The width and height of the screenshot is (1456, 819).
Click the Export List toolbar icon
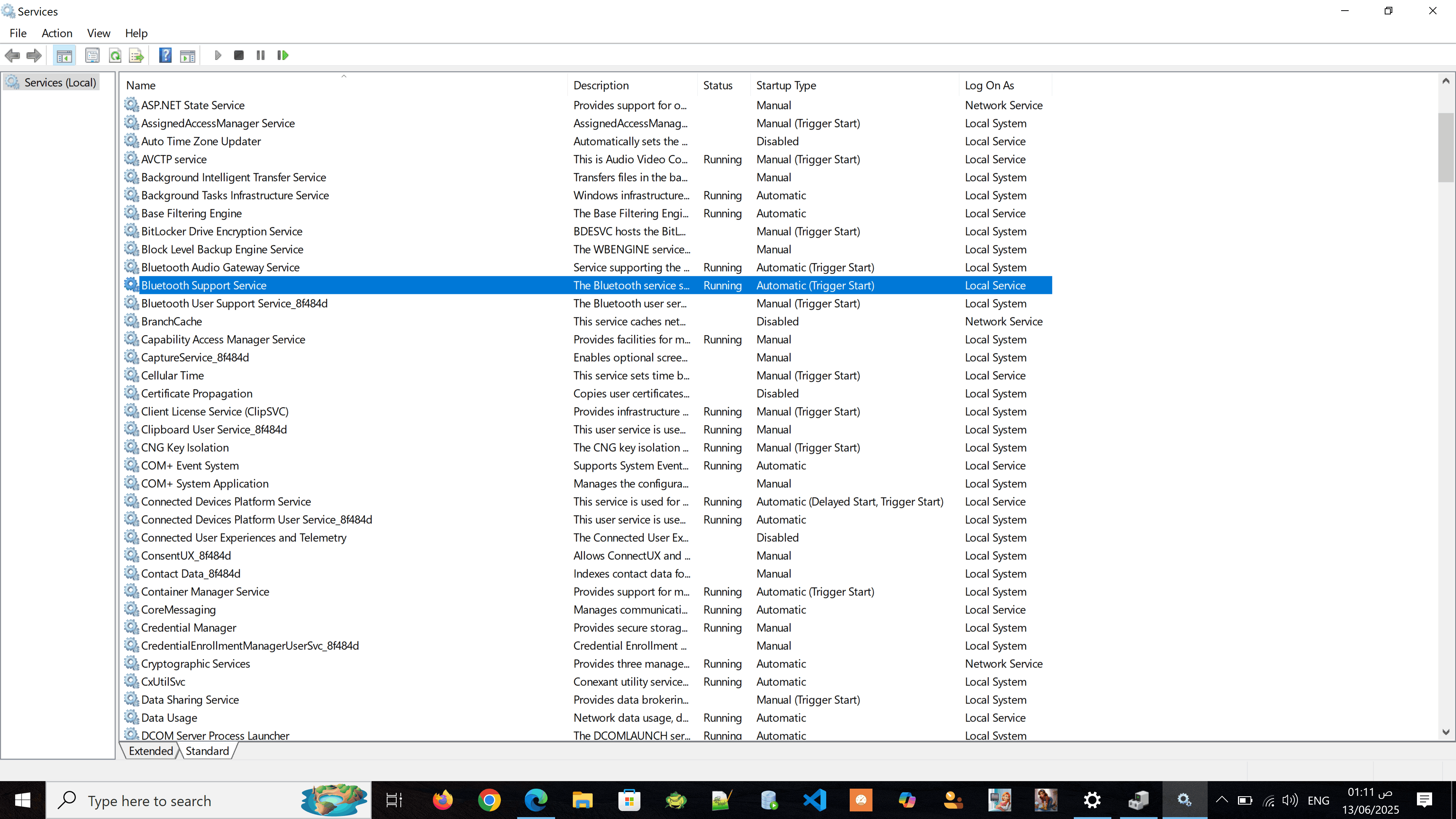coord(136,55)
